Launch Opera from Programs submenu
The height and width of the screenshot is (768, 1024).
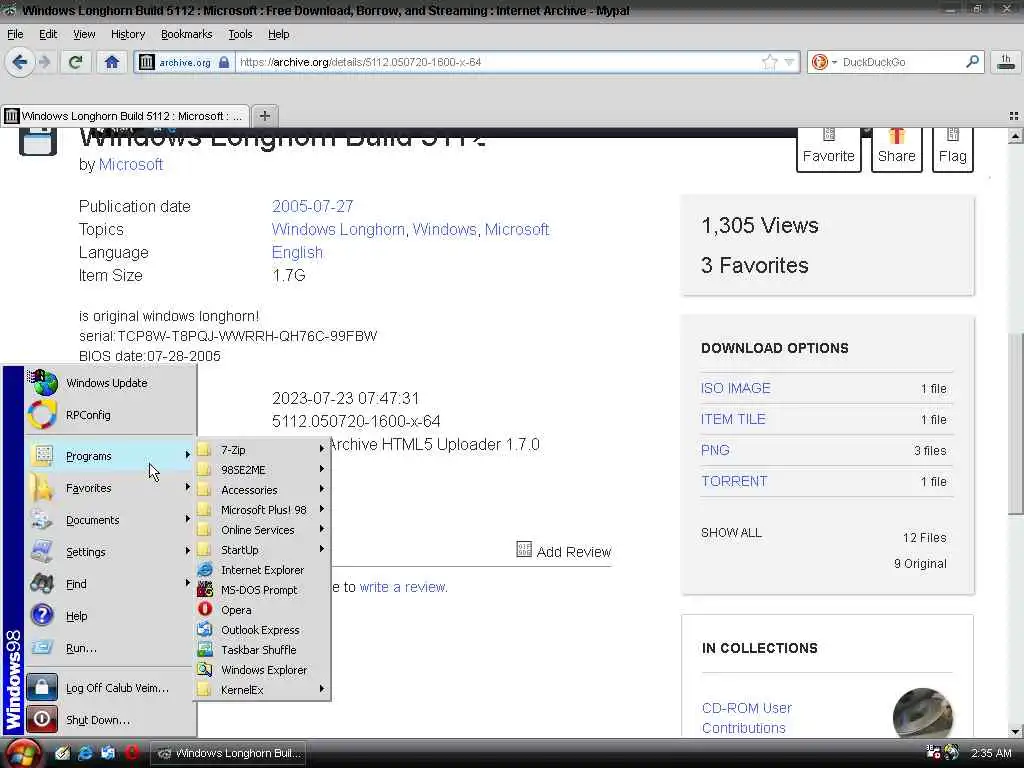click(x=262, y=609)
